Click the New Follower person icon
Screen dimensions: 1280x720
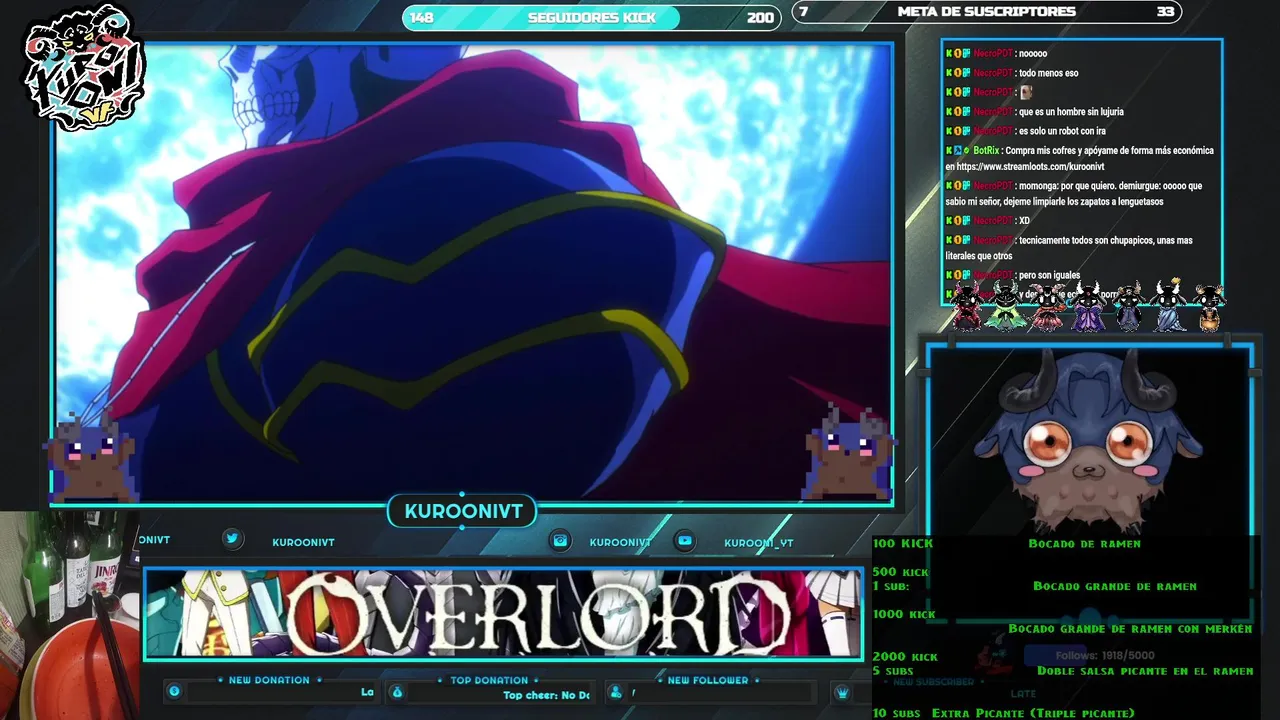(615, 691)
